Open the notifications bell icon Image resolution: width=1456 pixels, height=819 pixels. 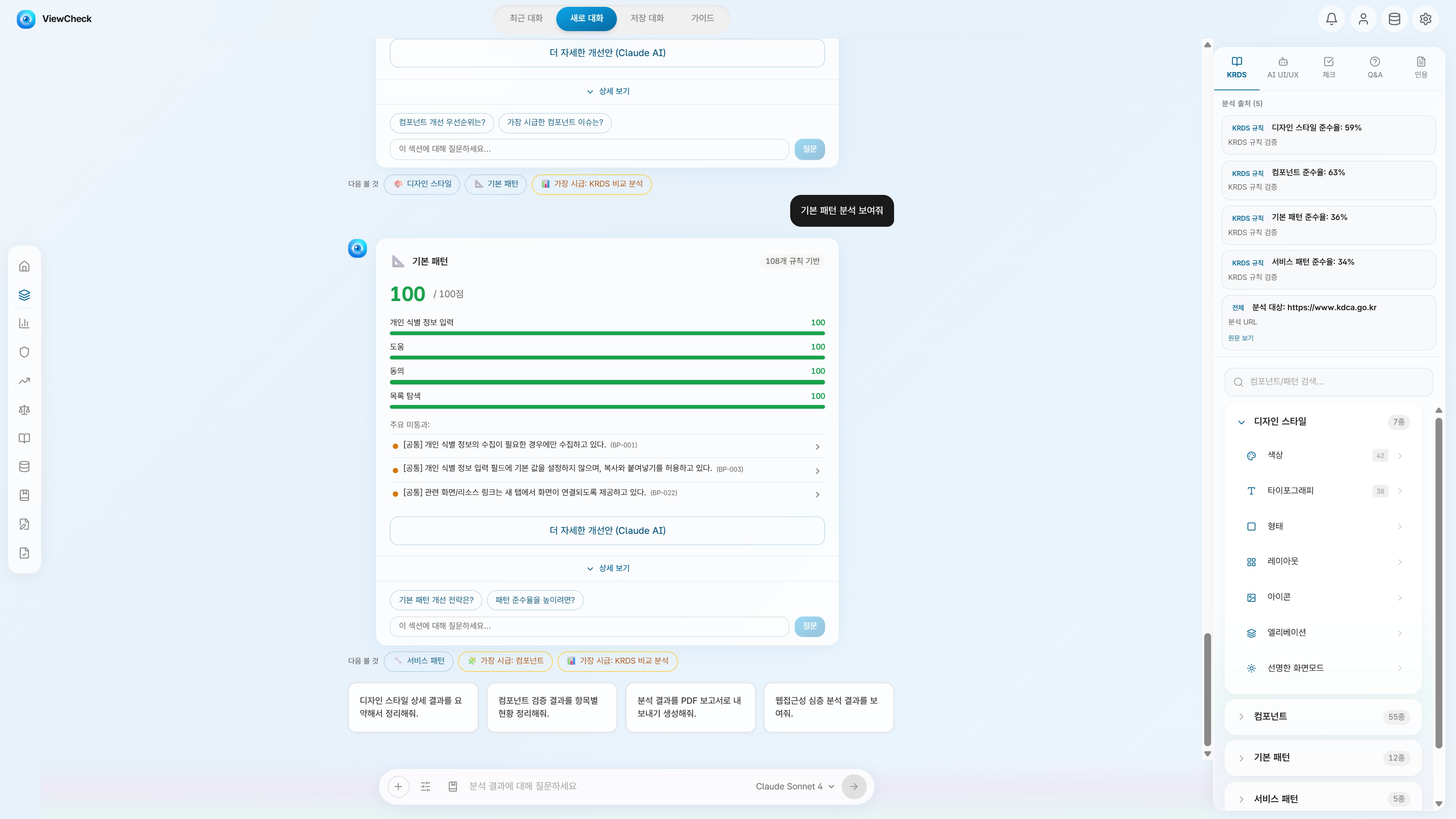click(x=1331, y=19)
